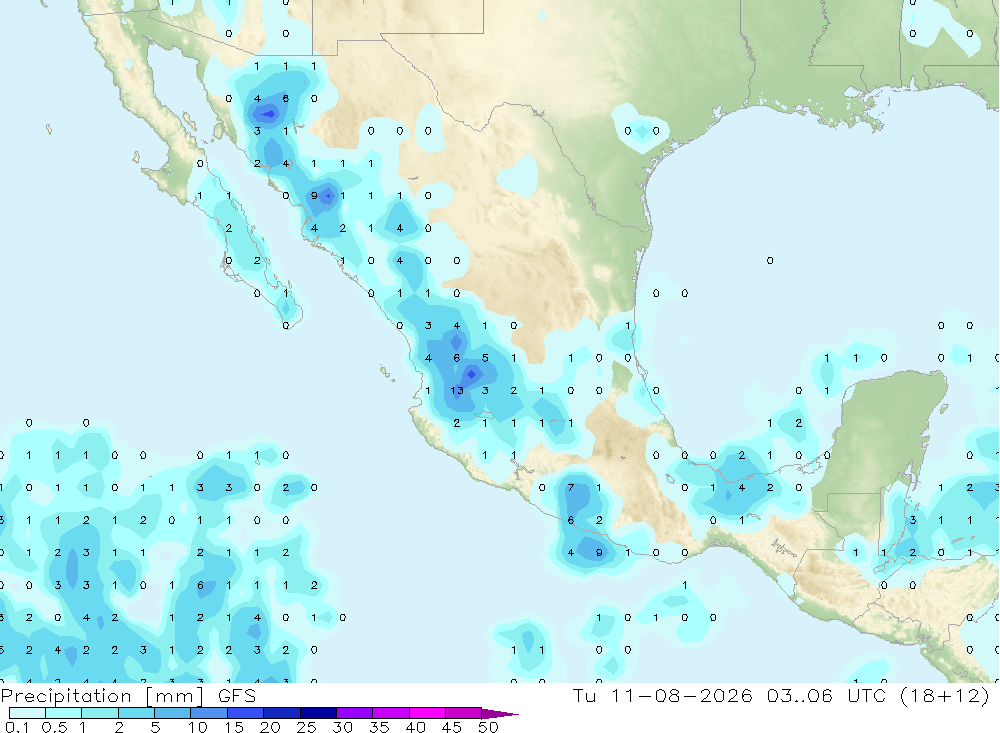Image resolution: width=1000 pixels, height=733 pixels.
Task: Choose the 45–50 mm legend swatch
Action: (x=463, y=713)
